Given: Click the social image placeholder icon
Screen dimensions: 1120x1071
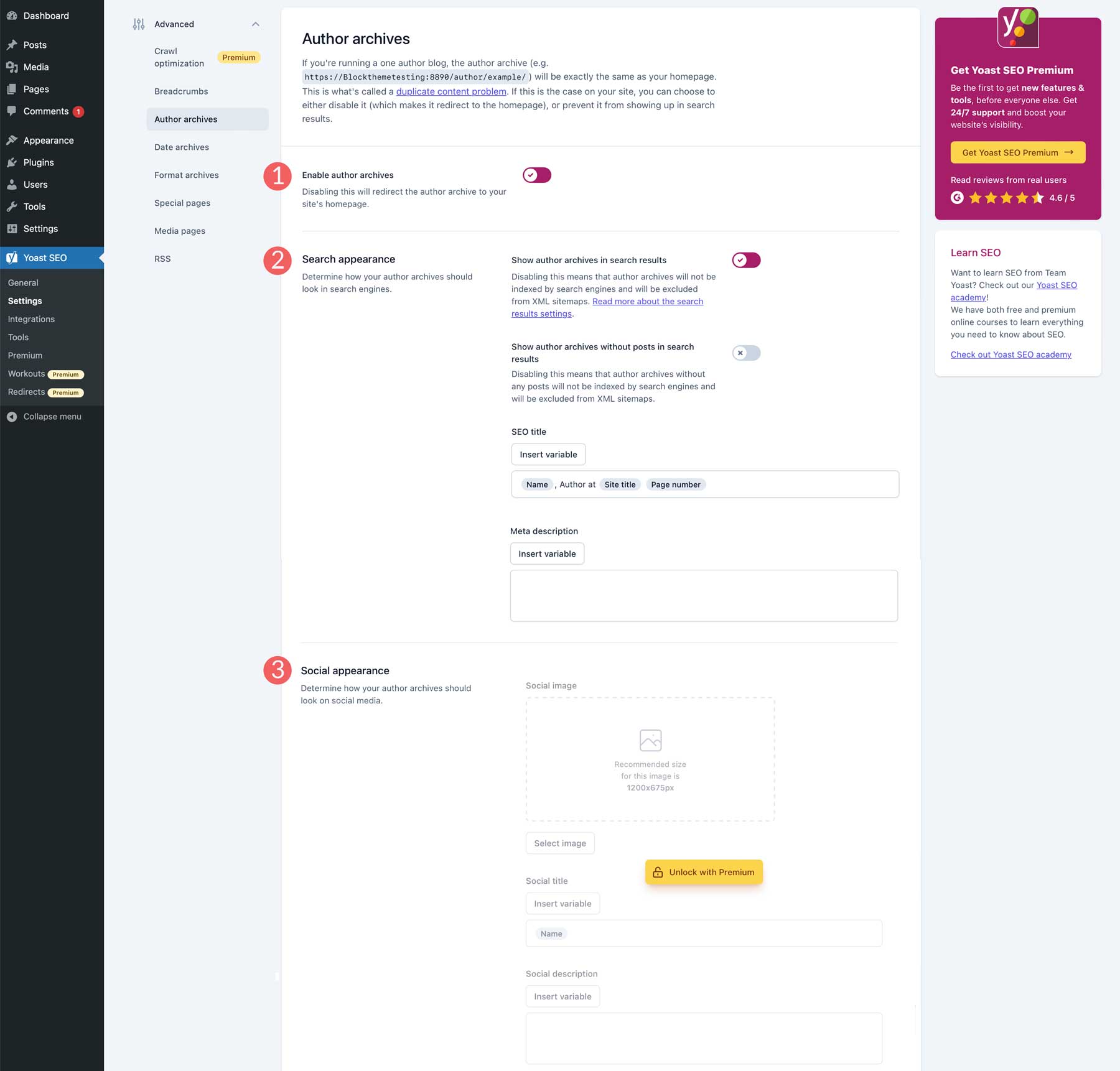Looking at the screenshot, I should pos(650,740).
